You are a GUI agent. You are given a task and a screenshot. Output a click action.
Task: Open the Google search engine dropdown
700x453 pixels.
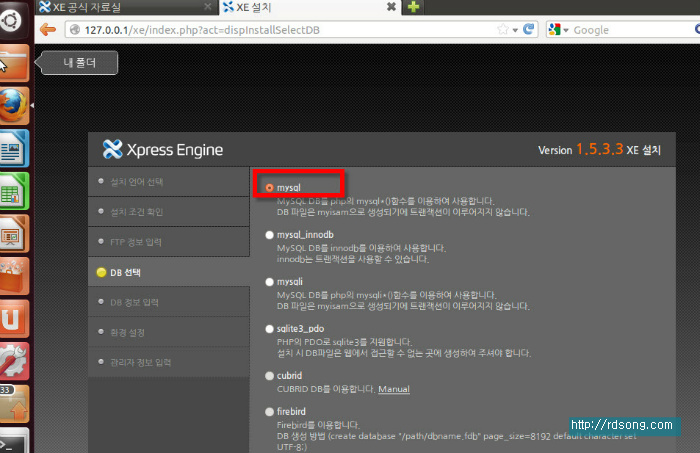pos(558,30)
